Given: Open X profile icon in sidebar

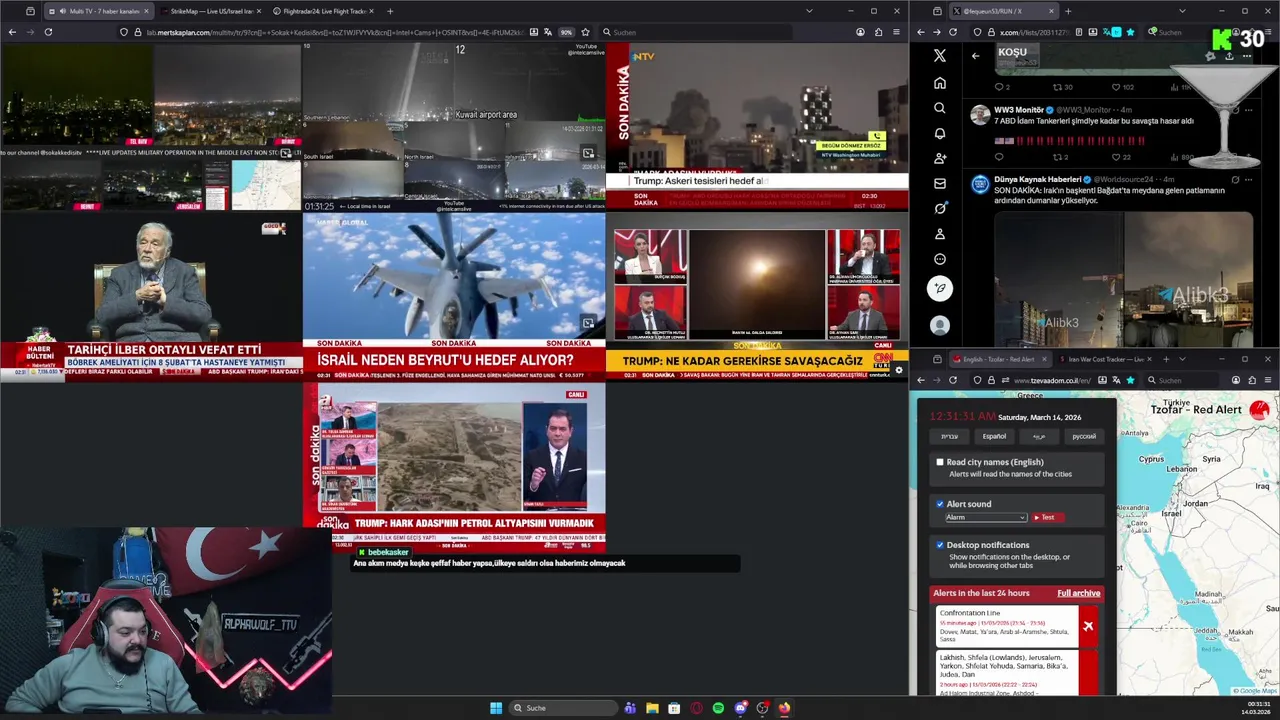Looking at the screenshot, I should click(939, 234).
